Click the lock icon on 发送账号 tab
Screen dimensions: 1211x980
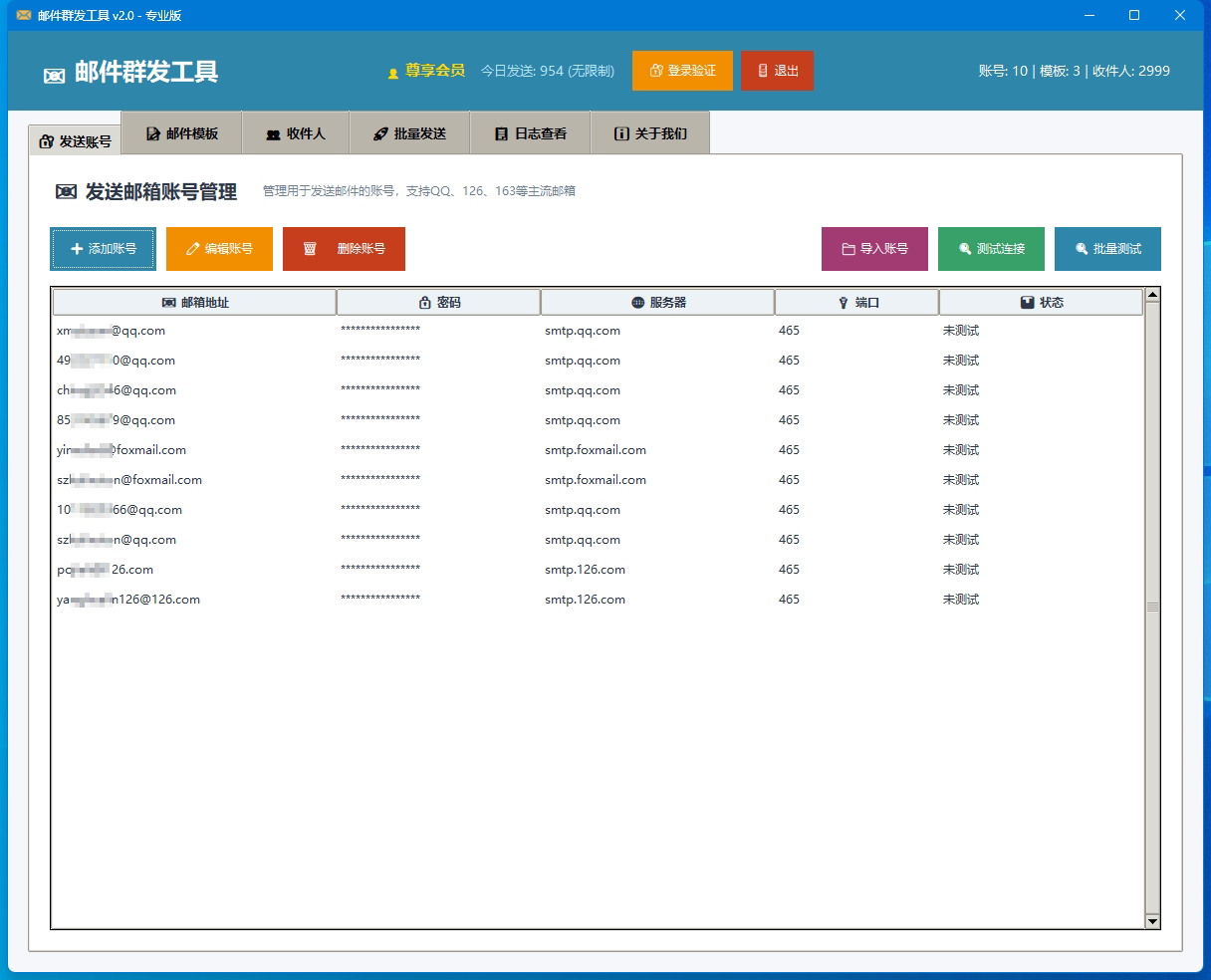pyautogui.click(x=46, y=141)
